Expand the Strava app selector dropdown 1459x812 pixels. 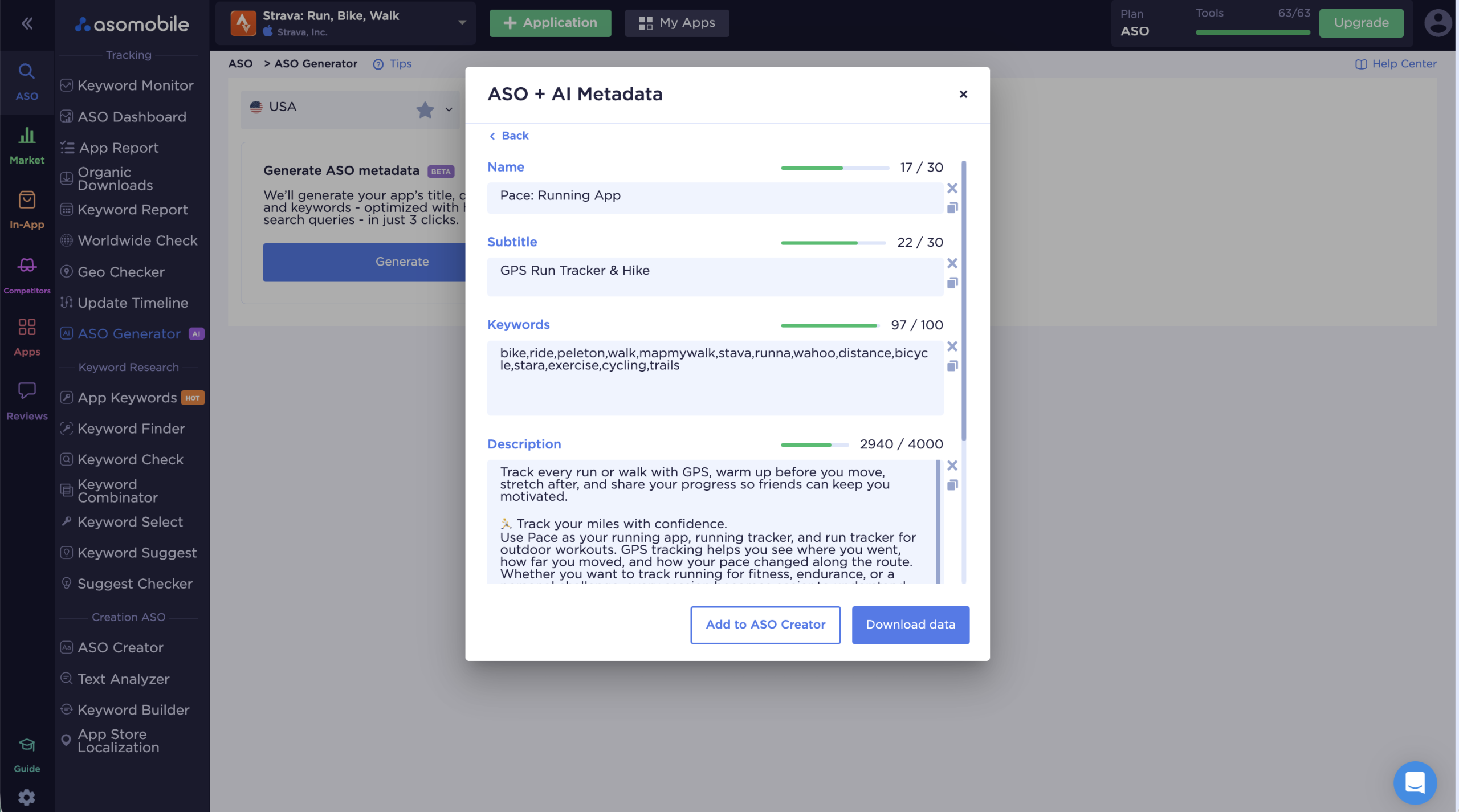462,23
